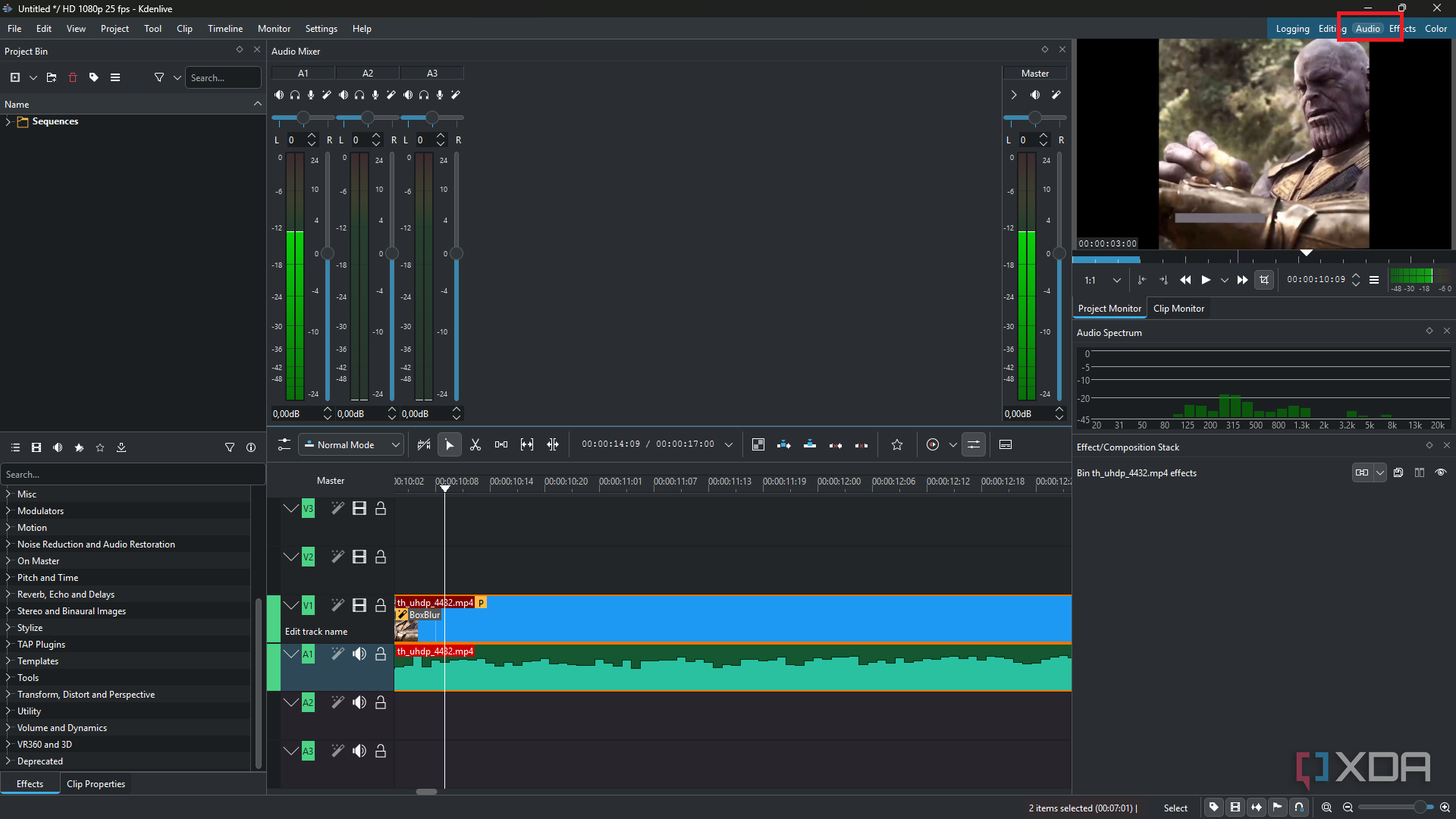This screenshot has height=819, width=1456.
Task: Open the Timeline menu
Action: pos(225,29)
